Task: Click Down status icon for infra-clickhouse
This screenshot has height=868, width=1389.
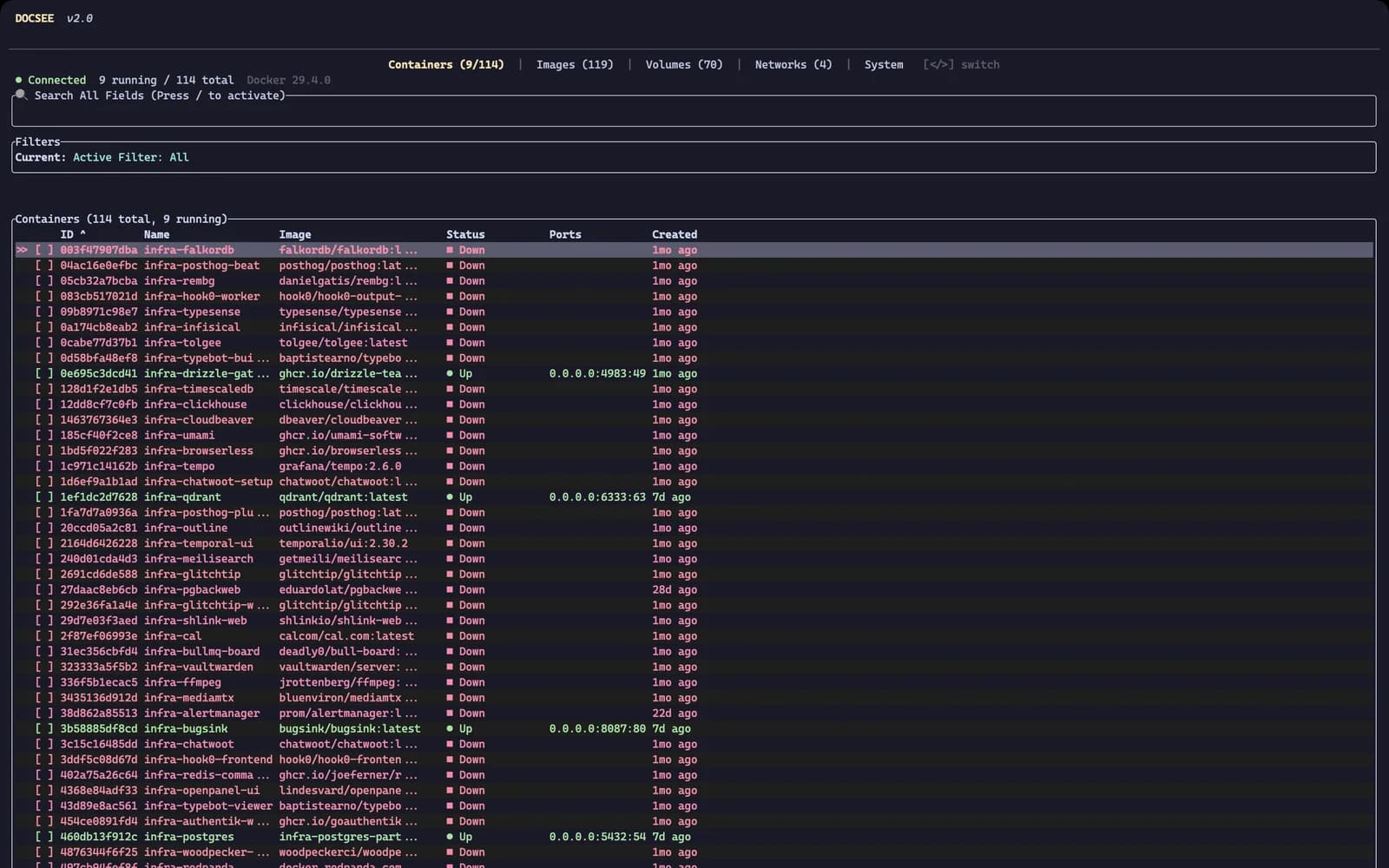Action: pos(450,404)
